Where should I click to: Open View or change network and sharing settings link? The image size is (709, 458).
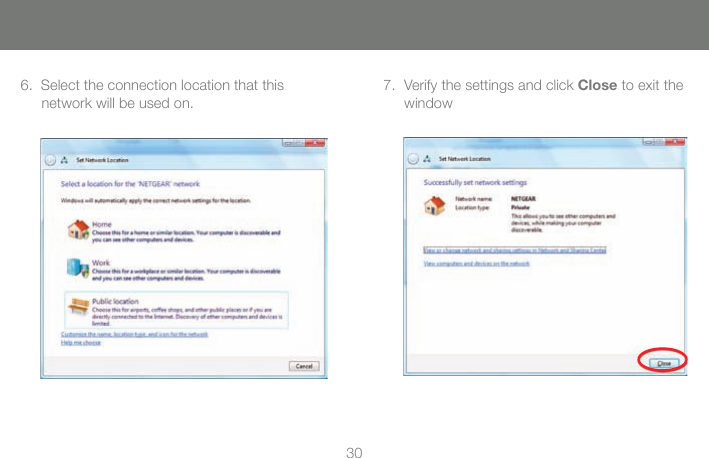click(x=515, y=250)
